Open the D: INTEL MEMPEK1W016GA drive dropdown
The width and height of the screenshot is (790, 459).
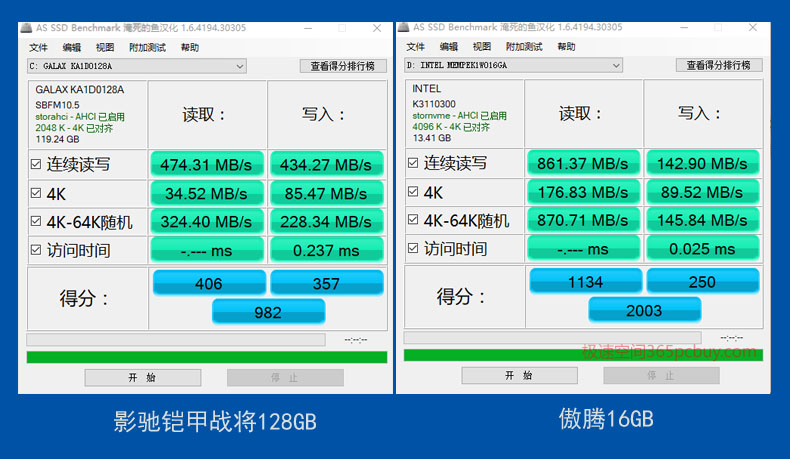click(x=513, y=65)
